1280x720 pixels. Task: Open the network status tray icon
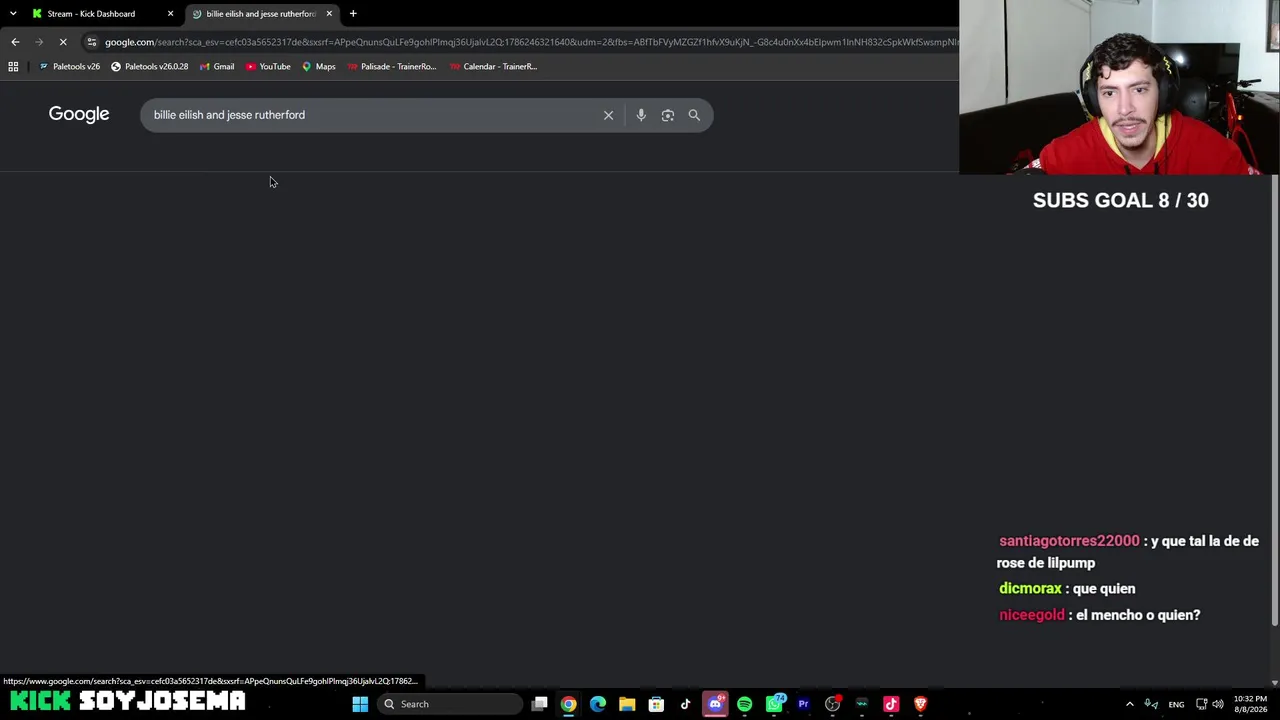(x=1201, y=704)
